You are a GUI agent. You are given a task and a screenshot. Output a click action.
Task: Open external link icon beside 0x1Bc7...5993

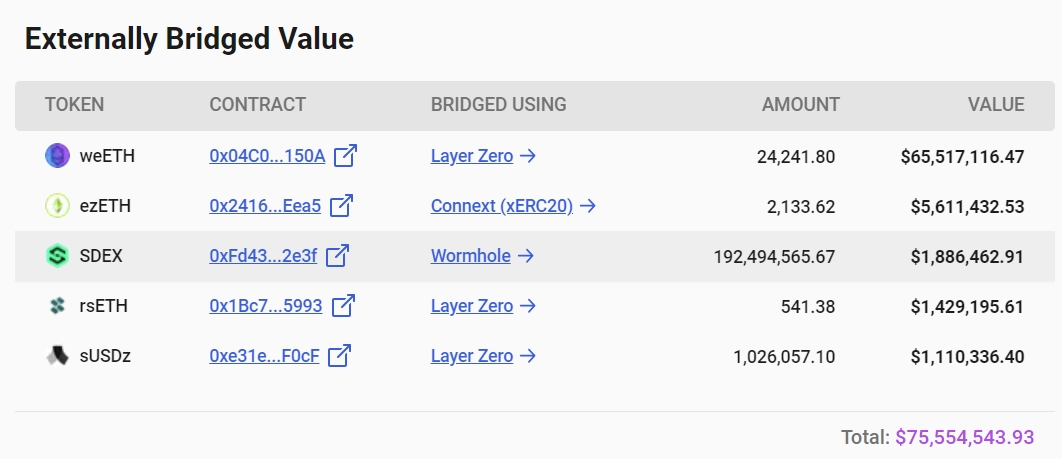(343, 306)
